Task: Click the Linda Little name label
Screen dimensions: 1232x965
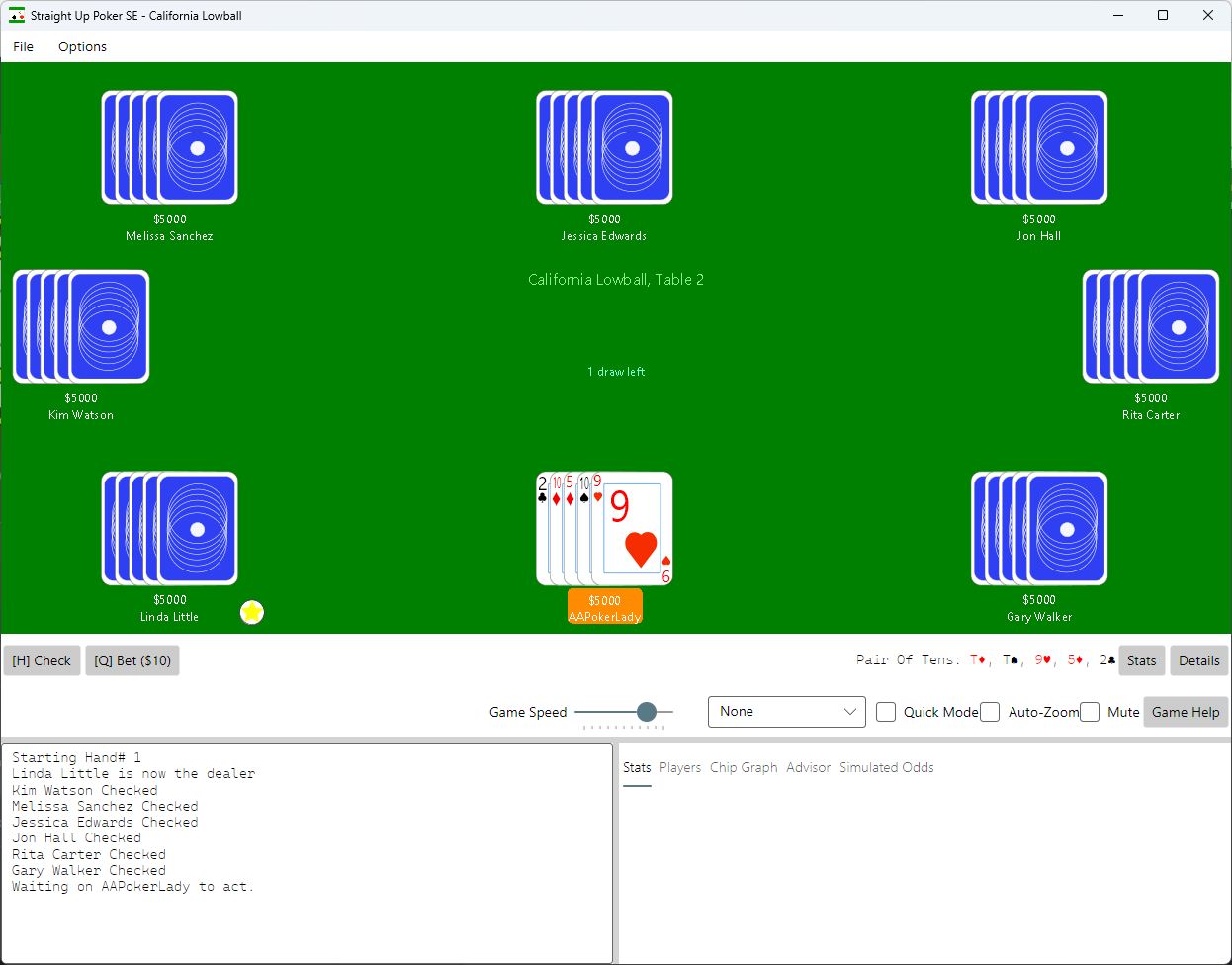Action: point(169,617)
